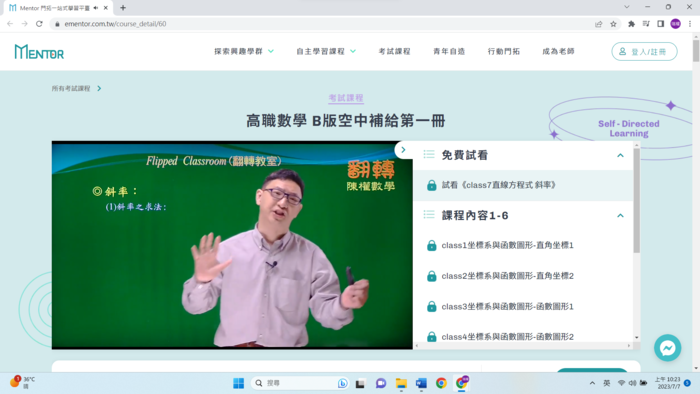Click lock icon beside 試看 class7 lesson
700x394 pixels.
[431, 185]
